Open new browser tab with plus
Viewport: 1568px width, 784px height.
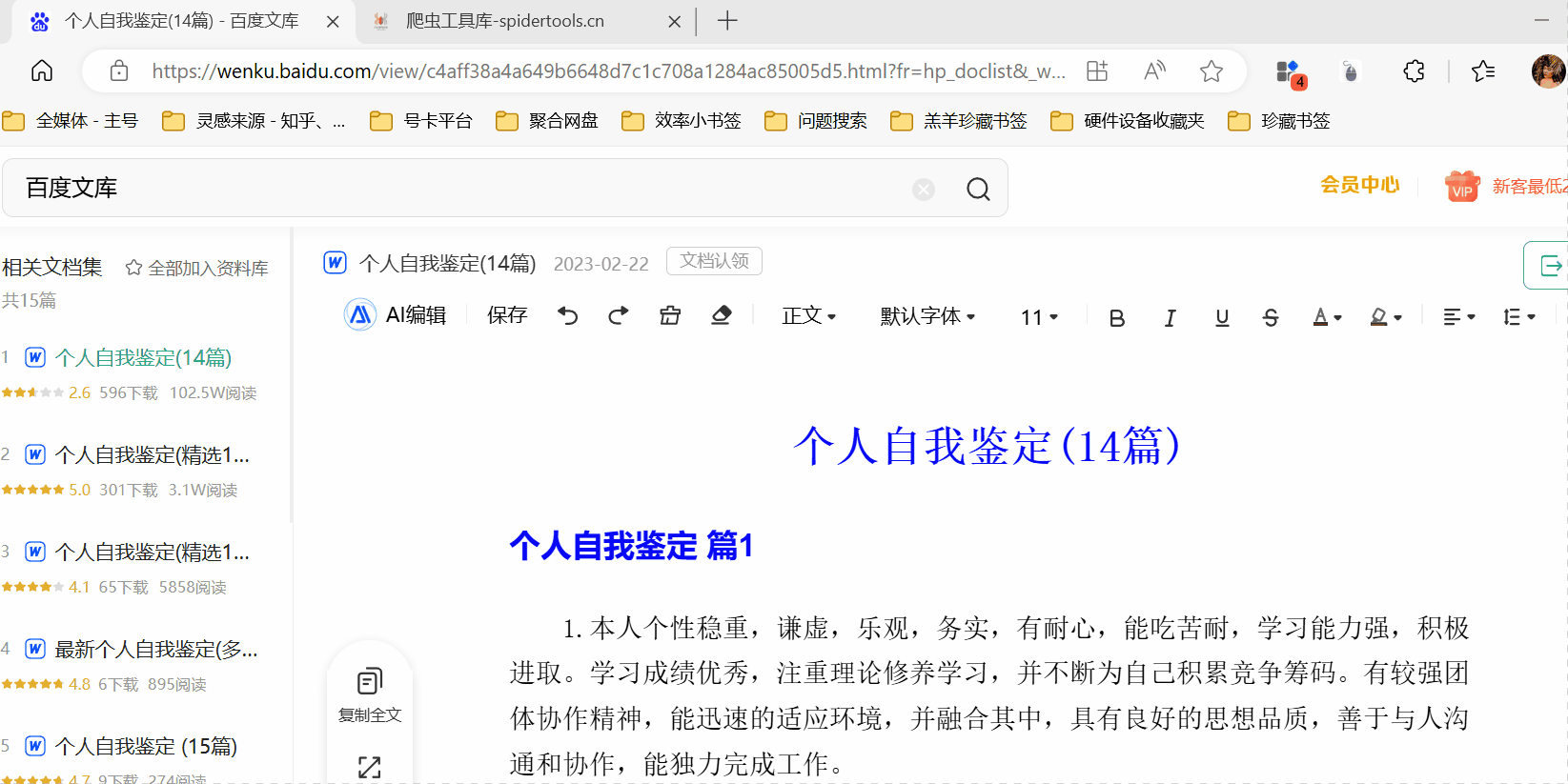pos(727,21)
